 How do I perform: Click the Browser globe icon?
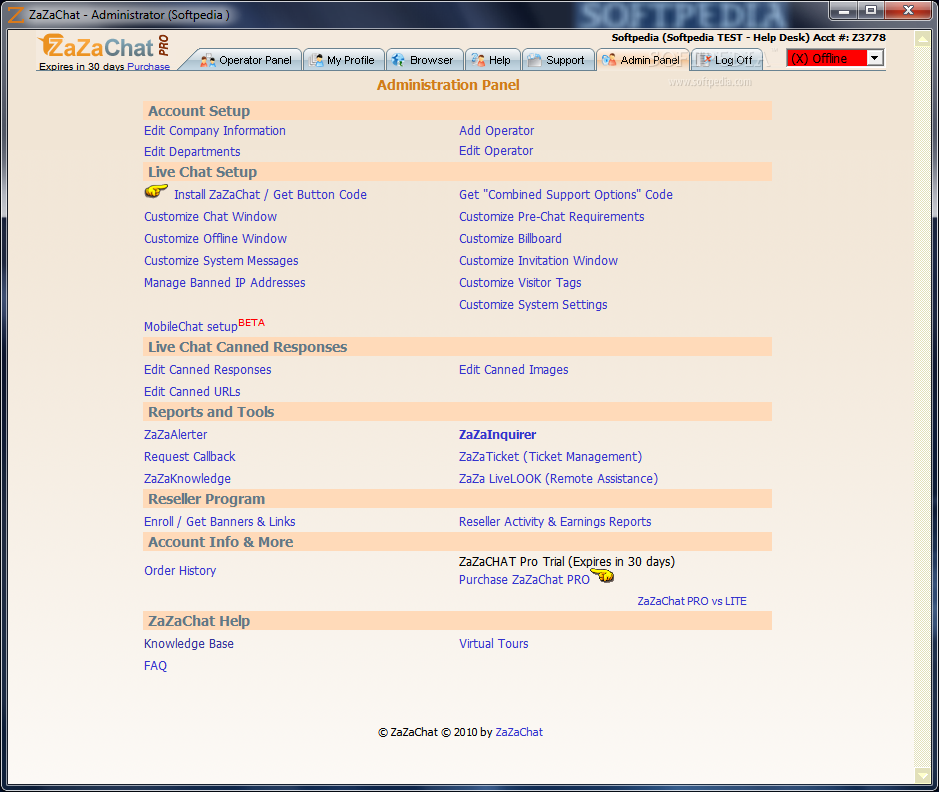398,60
